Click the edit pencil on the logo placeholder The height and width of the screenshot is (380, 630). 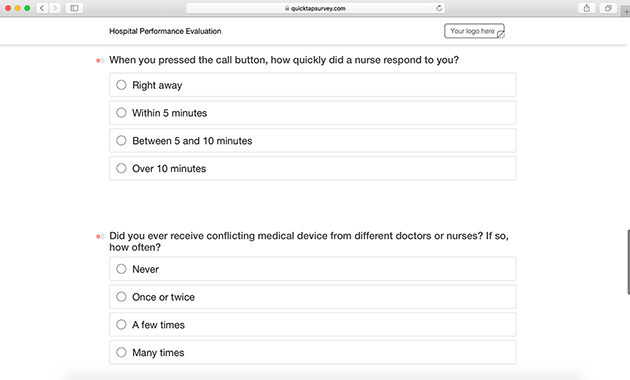[500, 35]
